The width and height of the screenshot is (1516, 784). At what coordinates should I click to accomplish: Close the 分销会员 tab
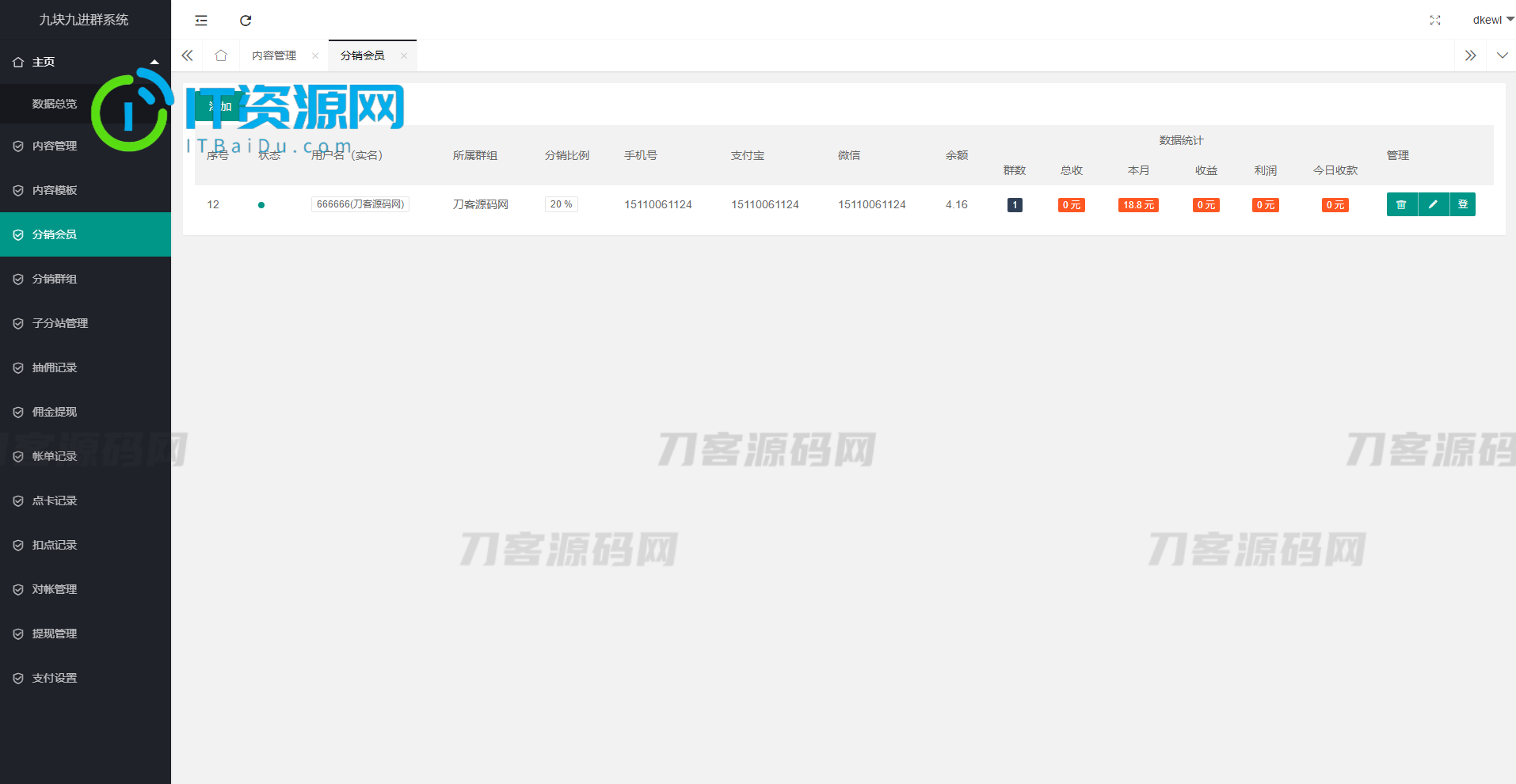click(404, 55)
